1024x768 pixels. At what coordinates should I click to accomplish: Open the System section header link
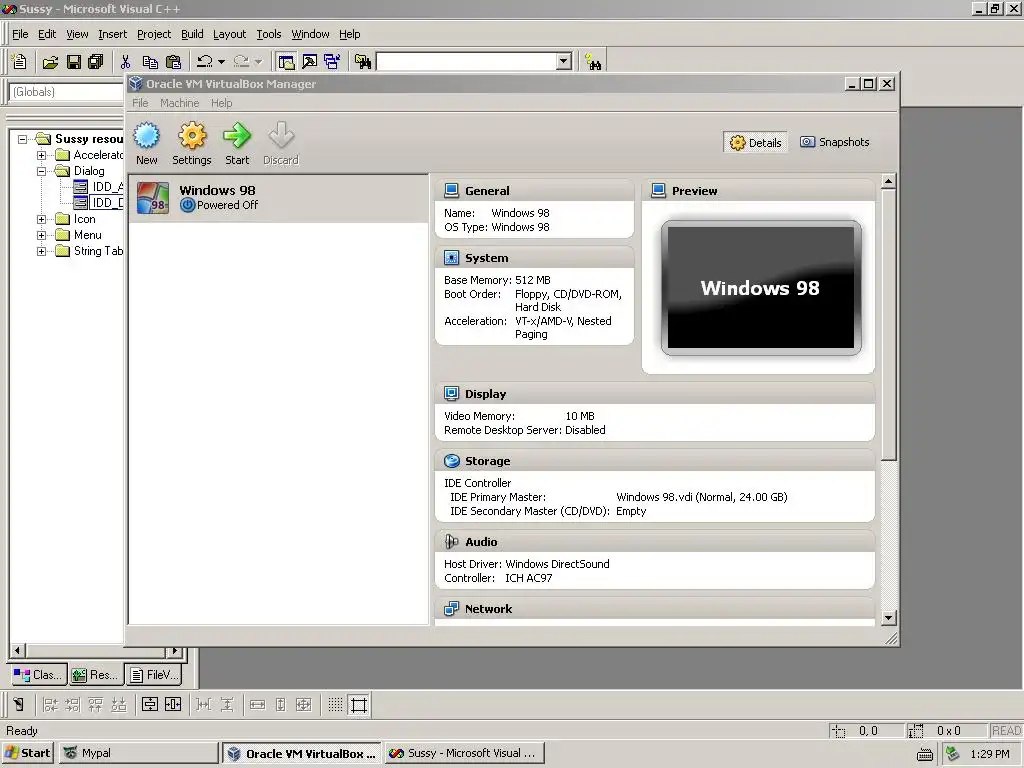tap(487, 258)
